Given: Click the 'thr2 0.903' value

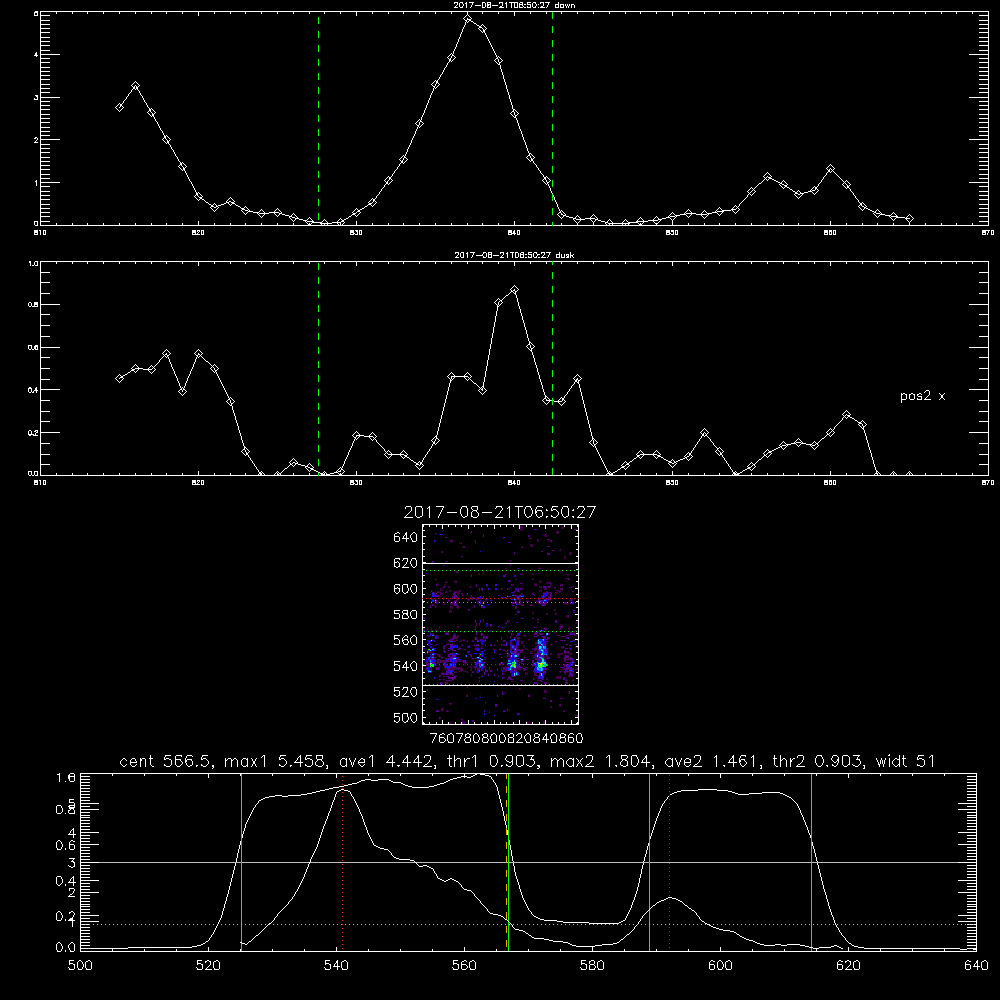Looking at the screenshot, I should (817, 761).
